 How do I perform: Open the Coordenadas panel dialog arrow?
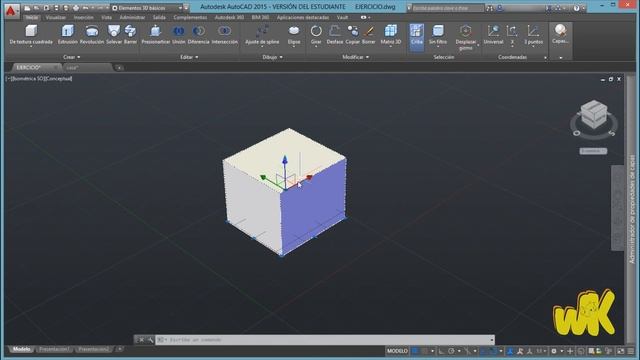click(545, 58)
